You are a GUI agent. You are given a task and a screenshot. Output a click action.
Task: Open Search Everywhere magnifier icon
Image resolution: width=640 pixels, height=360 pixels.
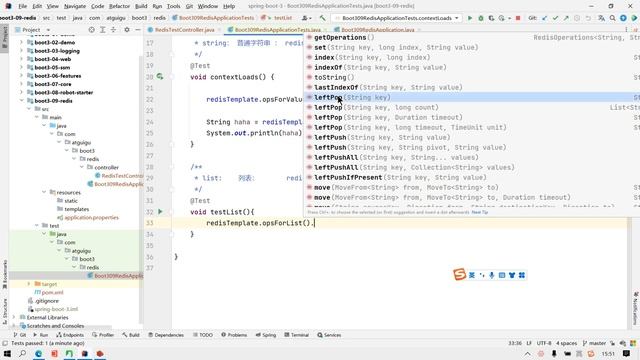[x=613, y=18]
